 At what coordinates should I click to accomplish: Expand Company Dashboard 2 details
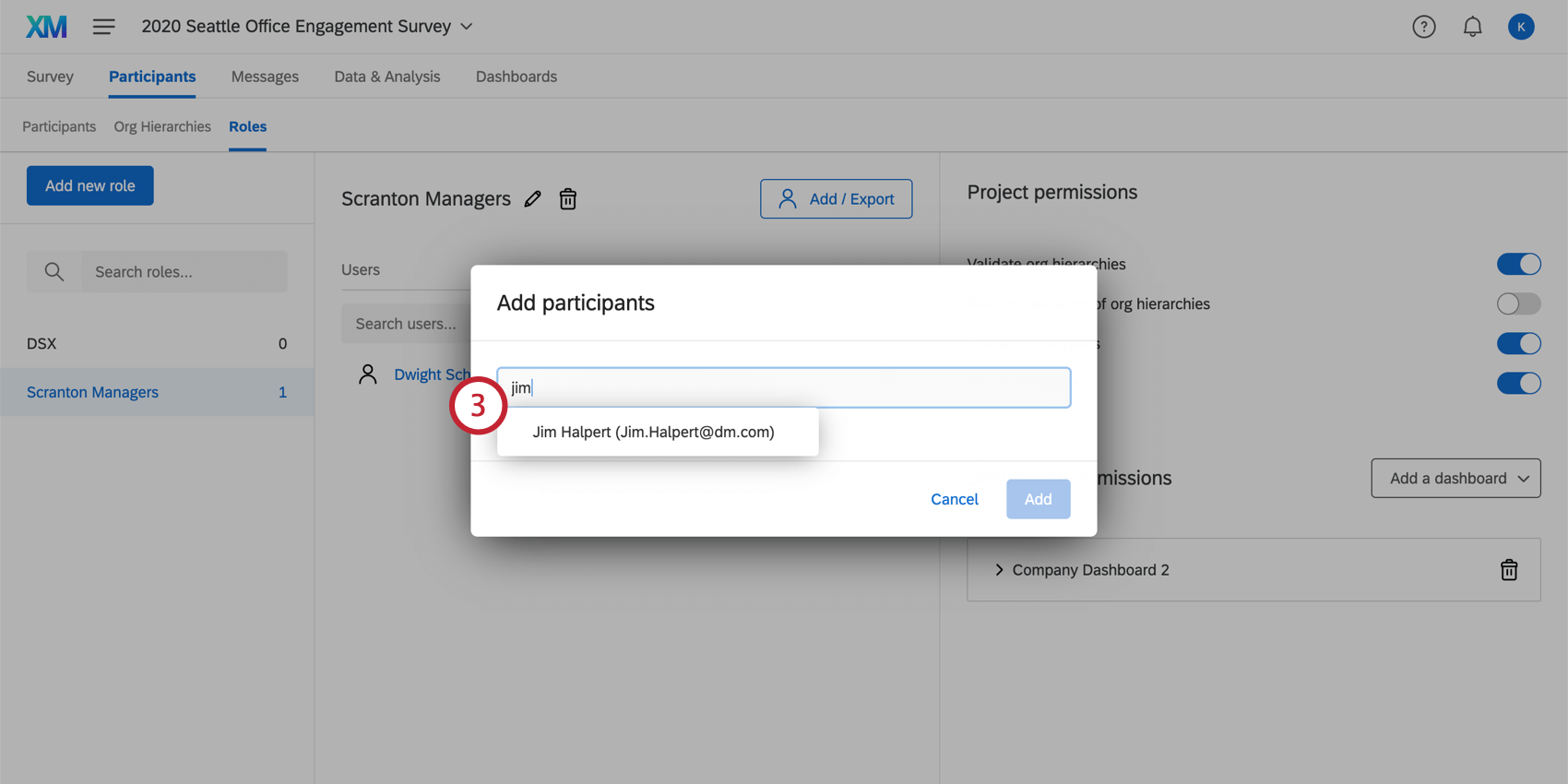click(999, 569)
